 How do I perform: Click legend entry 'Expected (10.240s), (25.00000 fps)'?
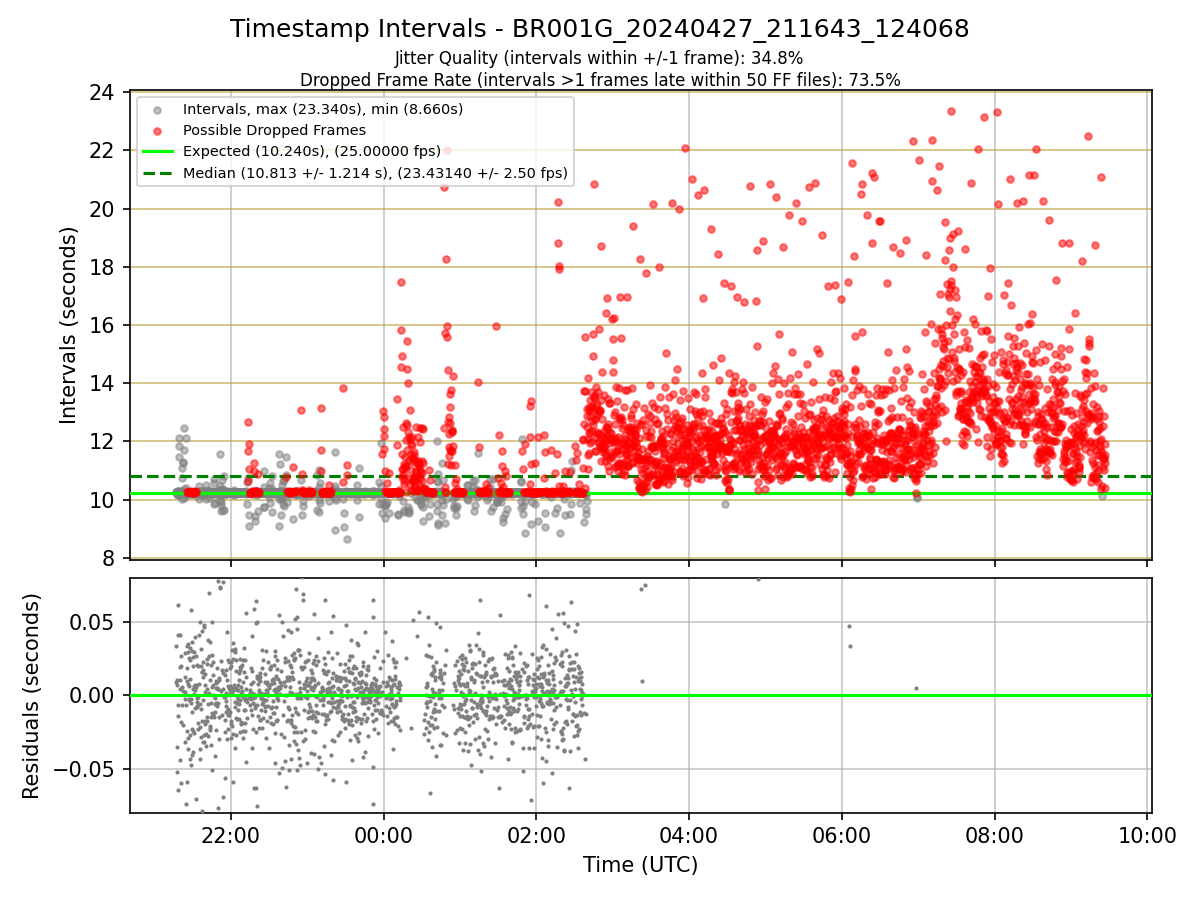pos(314,151)
